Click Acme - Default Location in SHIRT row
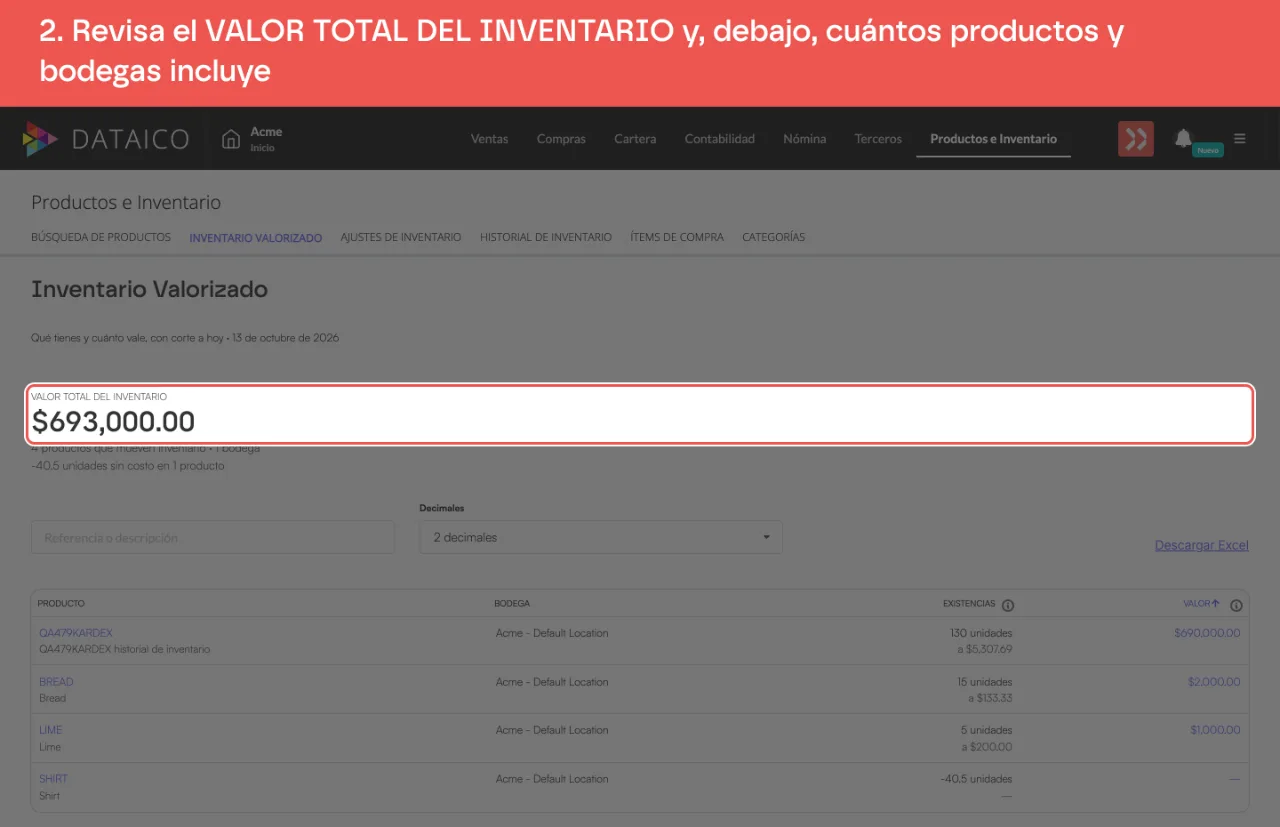 [x=552, y=779]
